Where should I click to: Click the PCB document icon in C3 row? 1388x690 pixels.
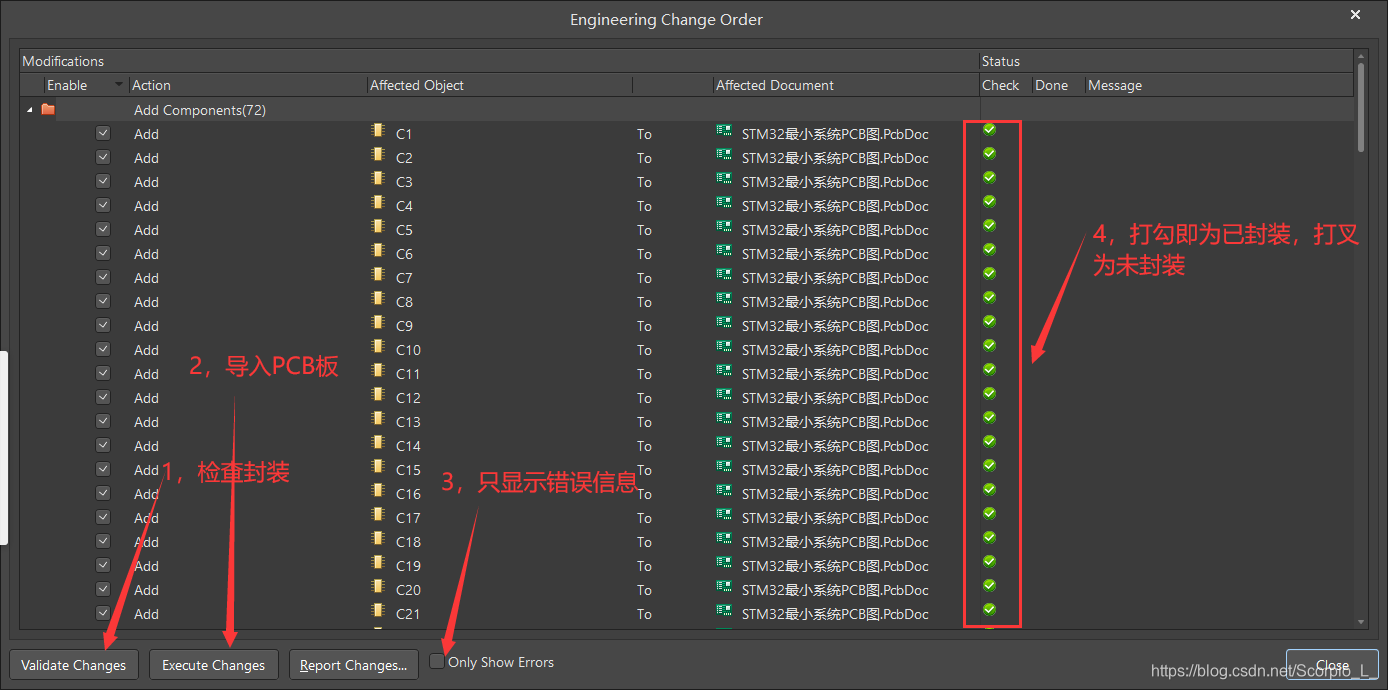724,180
